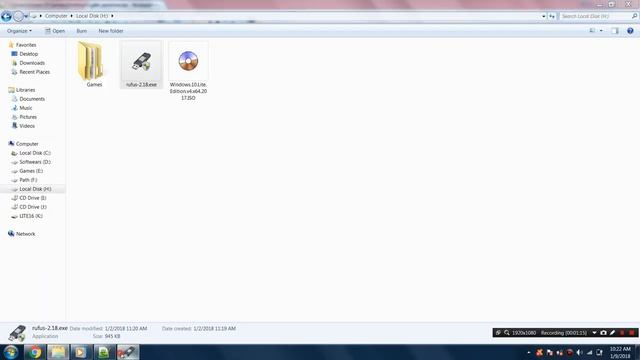Pause recording with red pause button
640x360 pixels.
point(622,333)
